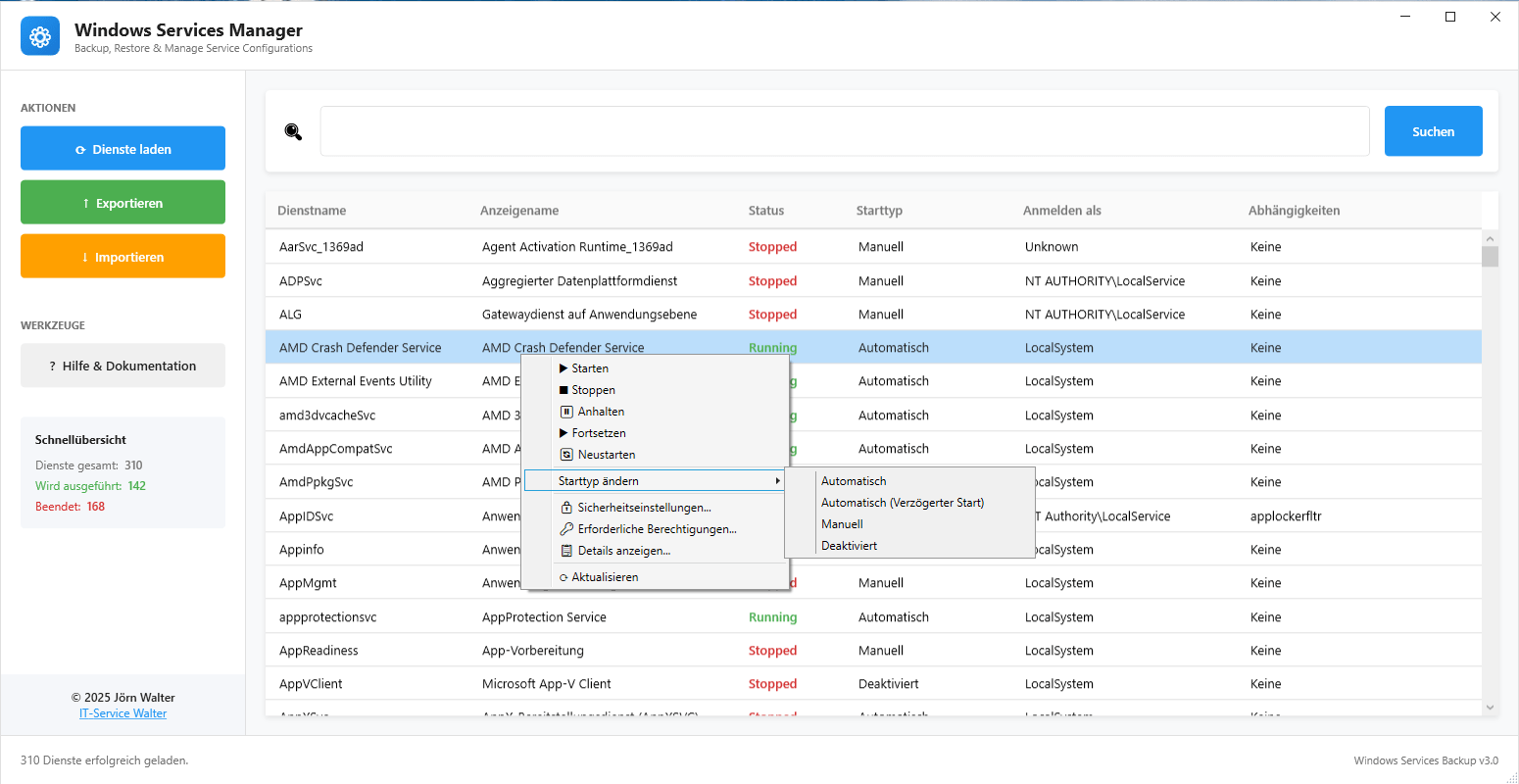Screen dimensions: 1519x784
Task: Sort the list by Starttyp column header
Action: 879,211
